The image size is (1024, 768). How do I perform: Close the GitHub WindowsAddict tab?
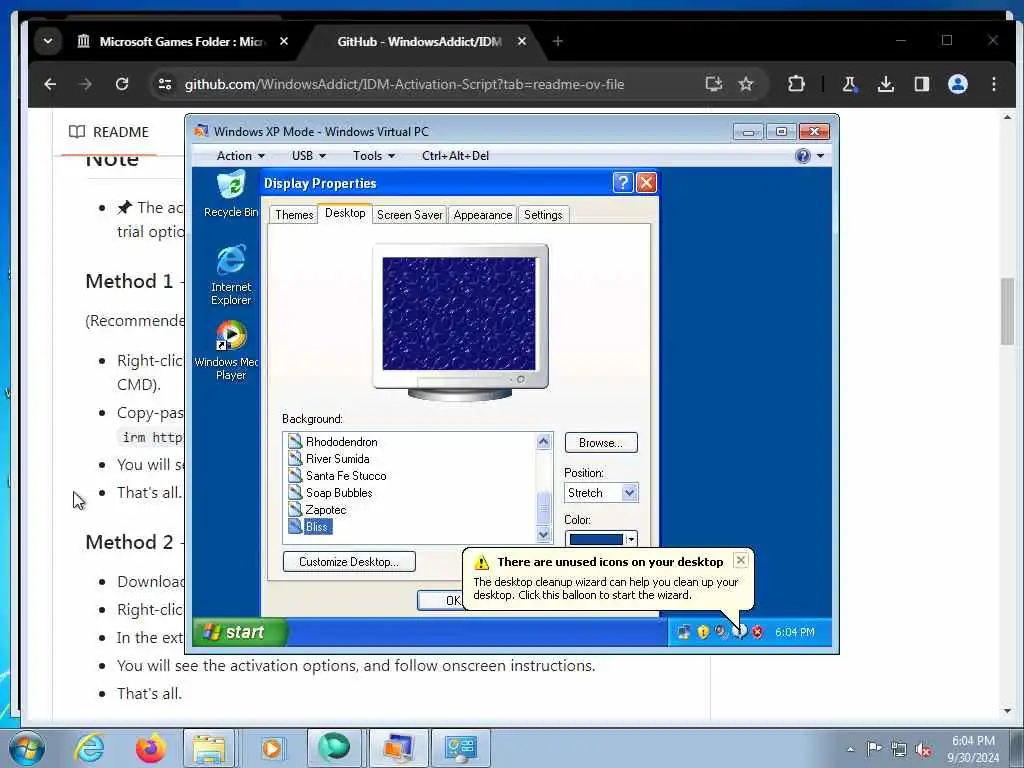[522, 41]
